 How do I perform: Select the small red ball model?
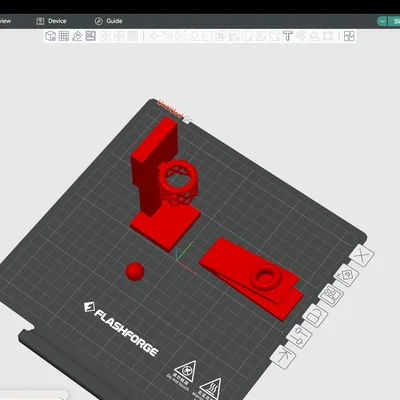click(x=135, y=271)
